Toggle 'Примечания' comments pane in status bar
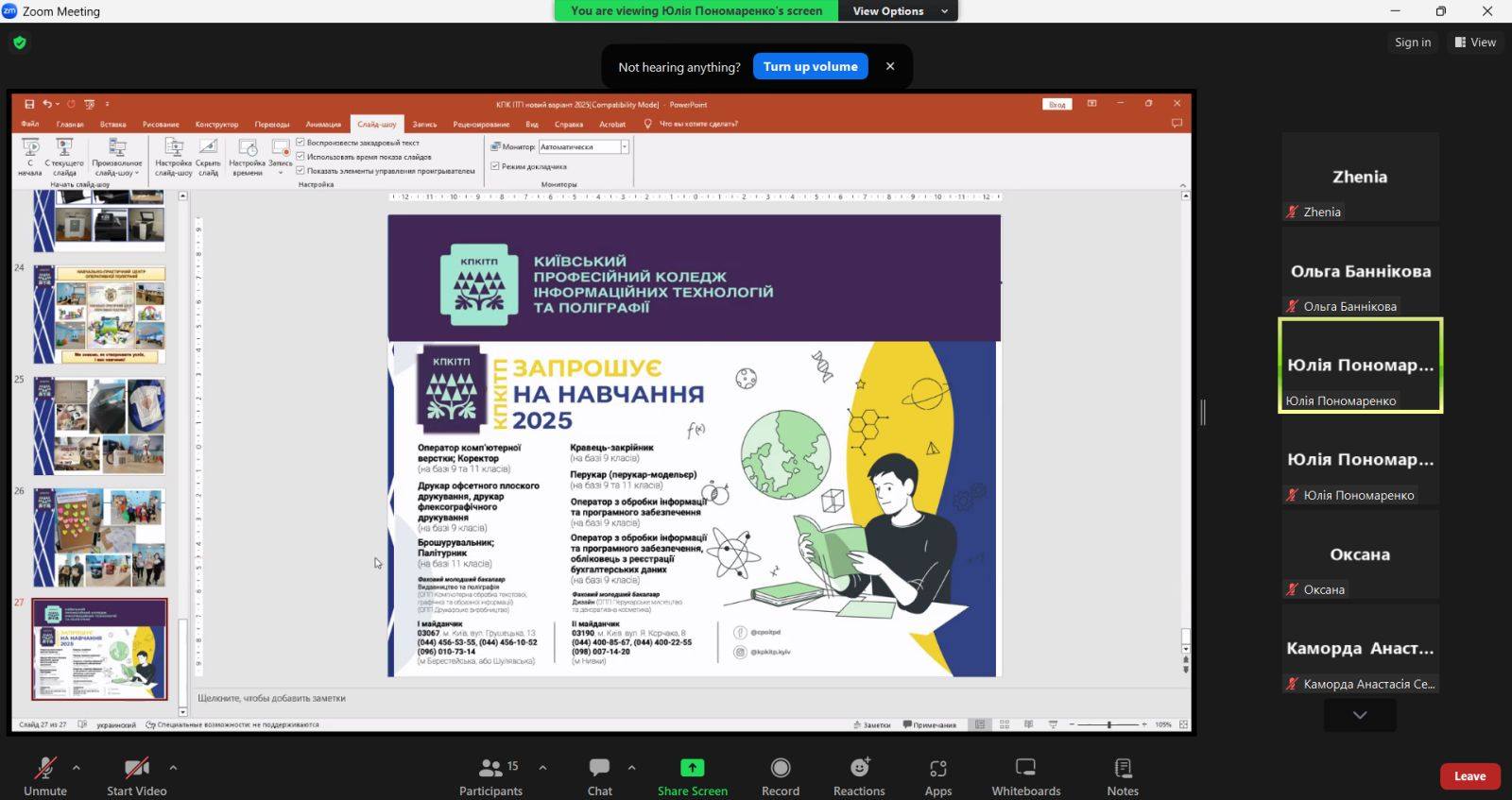The width and height of the screenshot is (1512, 800). [x=930, y=725]
